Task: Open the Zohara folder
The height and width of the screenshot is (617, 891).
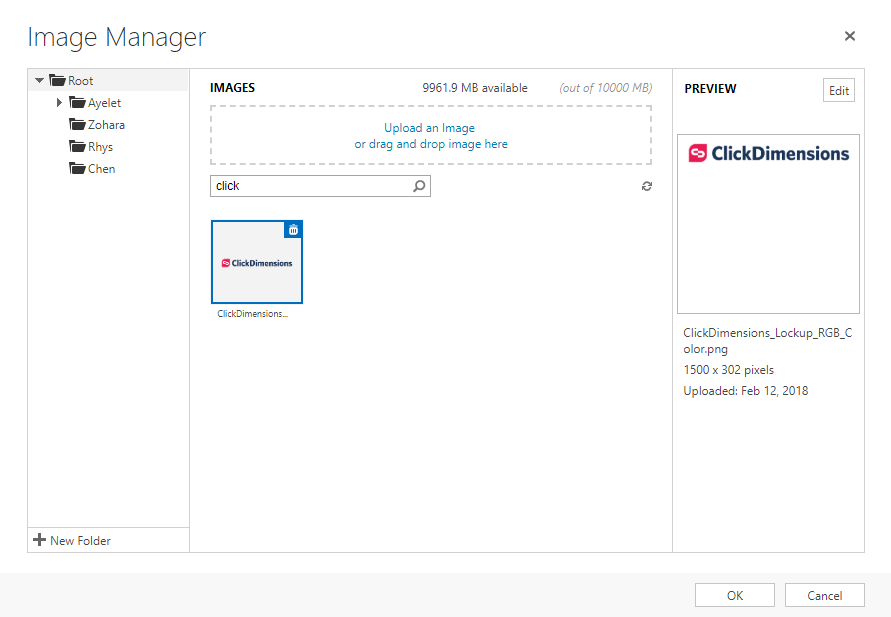Action: pos(106,125)
